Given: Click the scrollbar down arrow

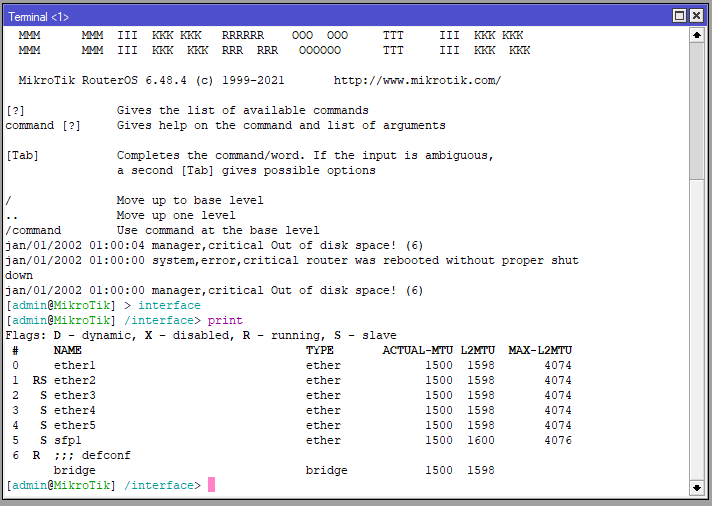Looking at the screenshot, I should [x=697, y=488].
